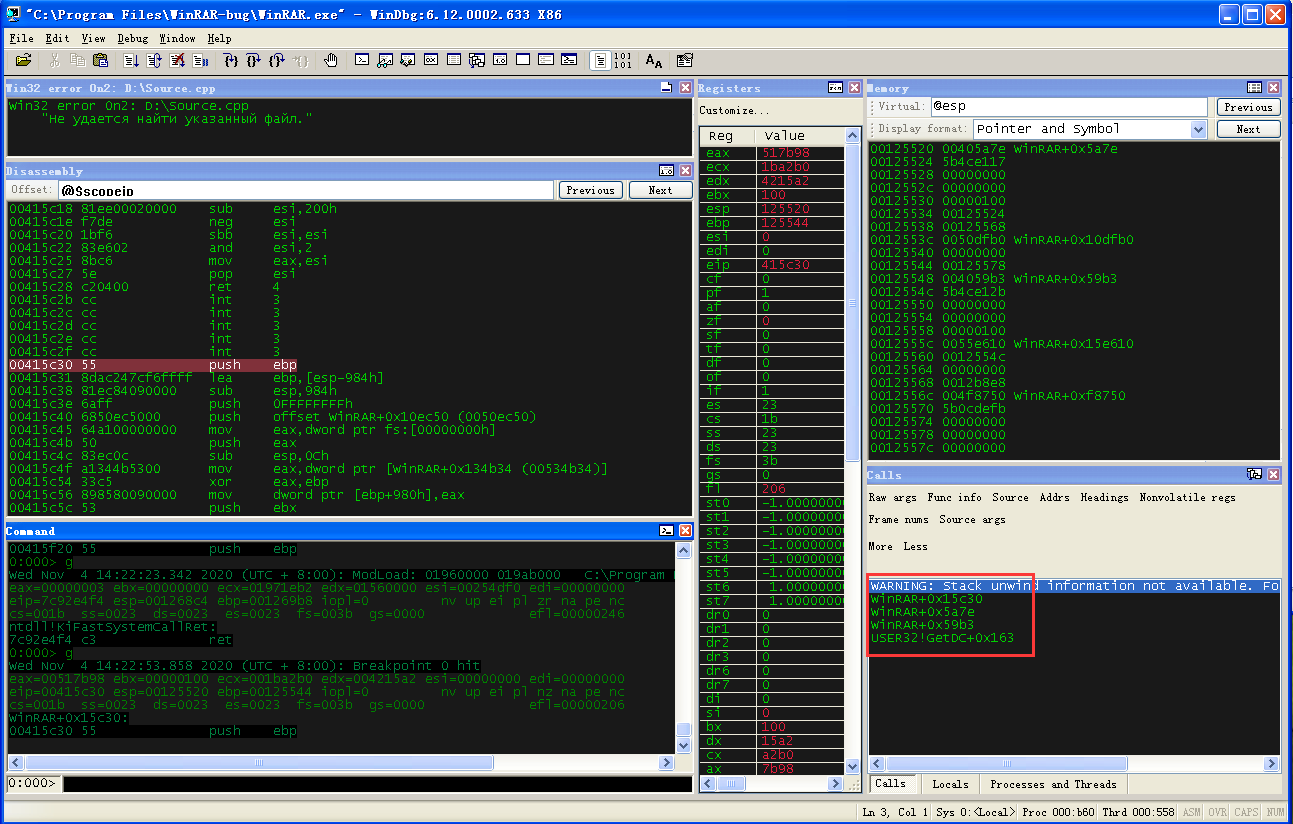This screenshot has width=1293, height=824.
Task: Enable Source mode on toolbar toggle
Action: tap(599, 61)
